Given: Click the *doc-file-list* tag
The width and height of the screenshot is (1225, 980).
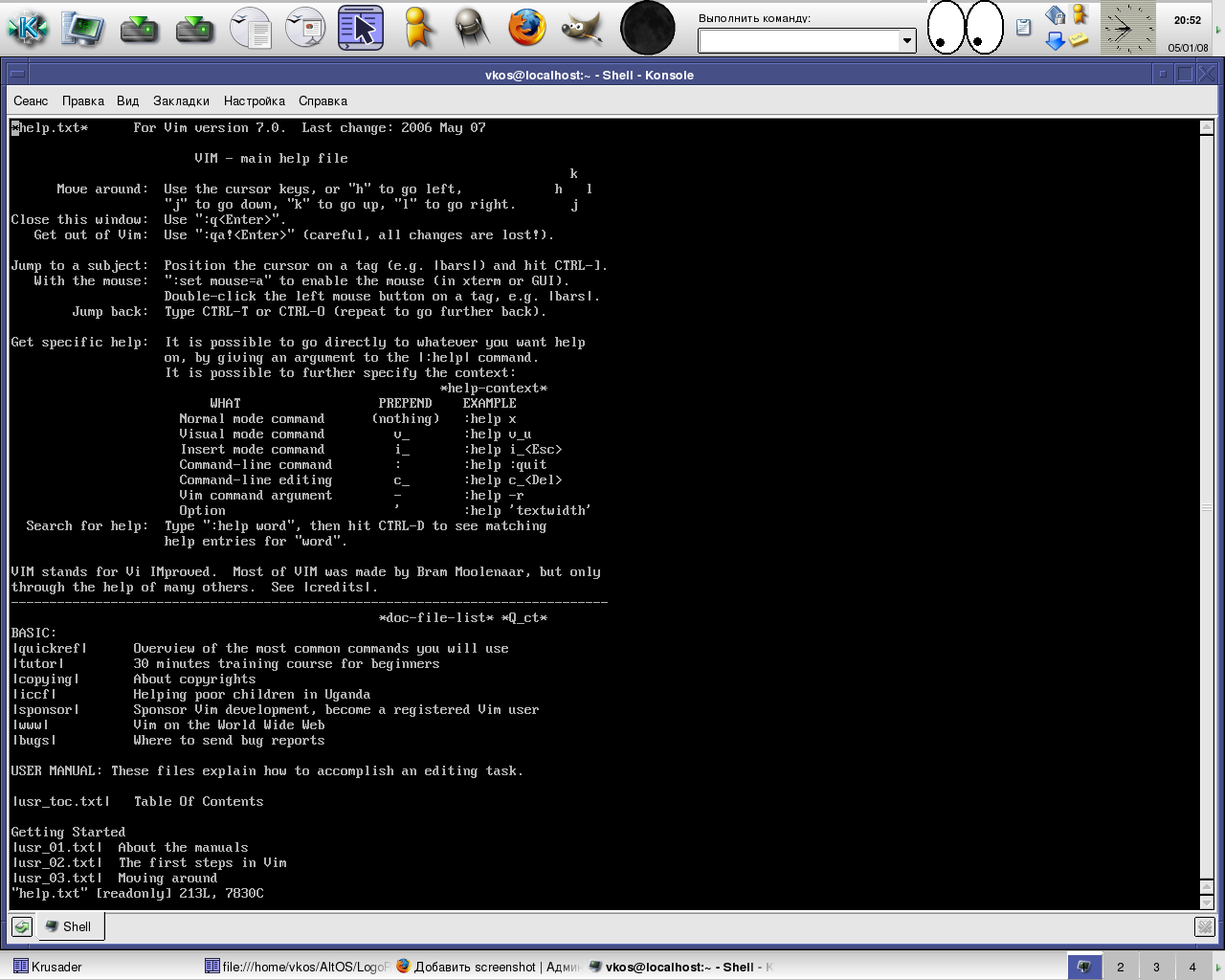Looking at the screenshot, I should coord(436,618).
